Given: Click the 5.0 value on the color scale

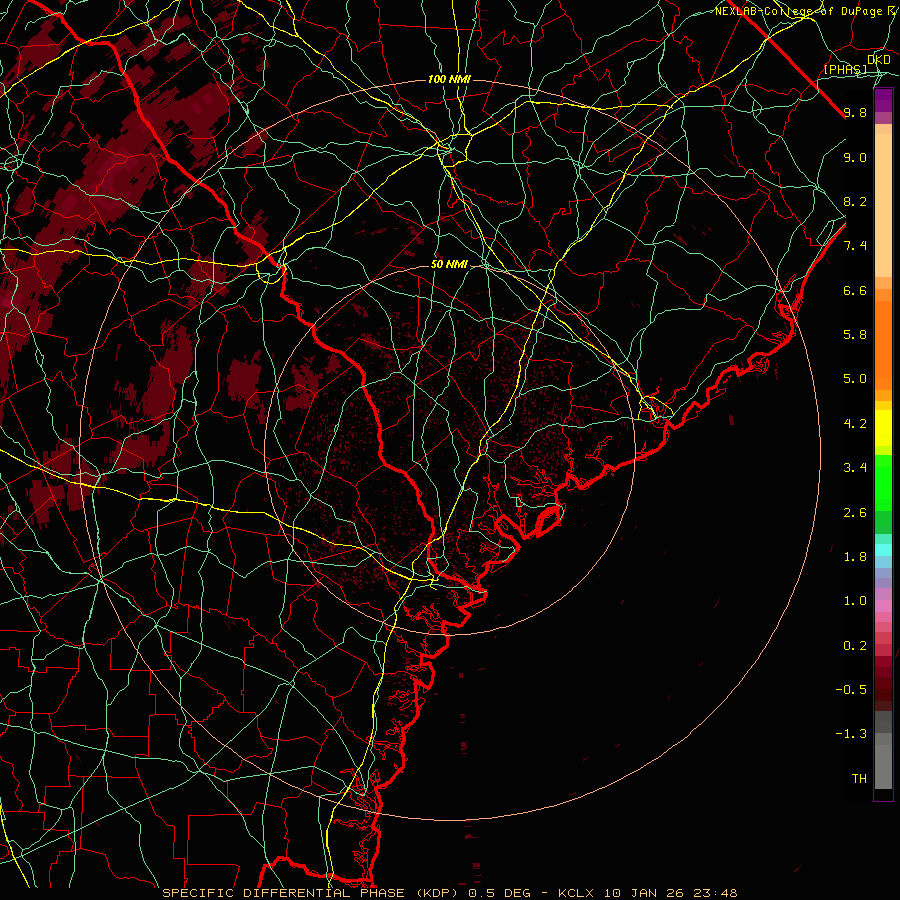Looking at the screenshot, I should pos(855,379).
